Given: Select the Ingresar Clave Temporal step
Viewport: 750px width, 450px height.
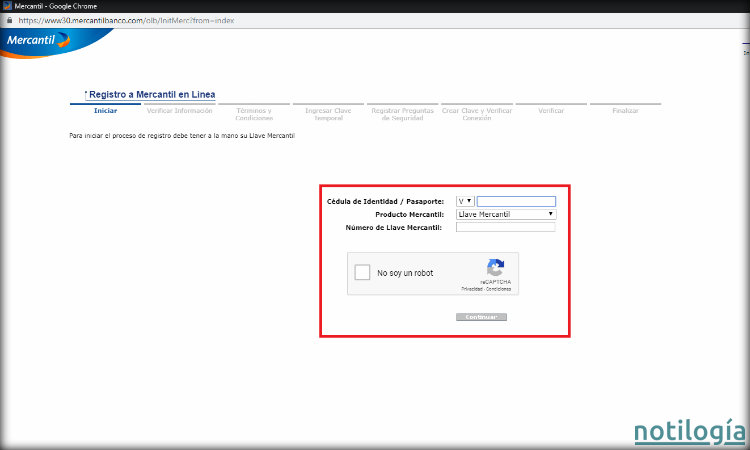Looking at the screenshot, I should [328, 114].
